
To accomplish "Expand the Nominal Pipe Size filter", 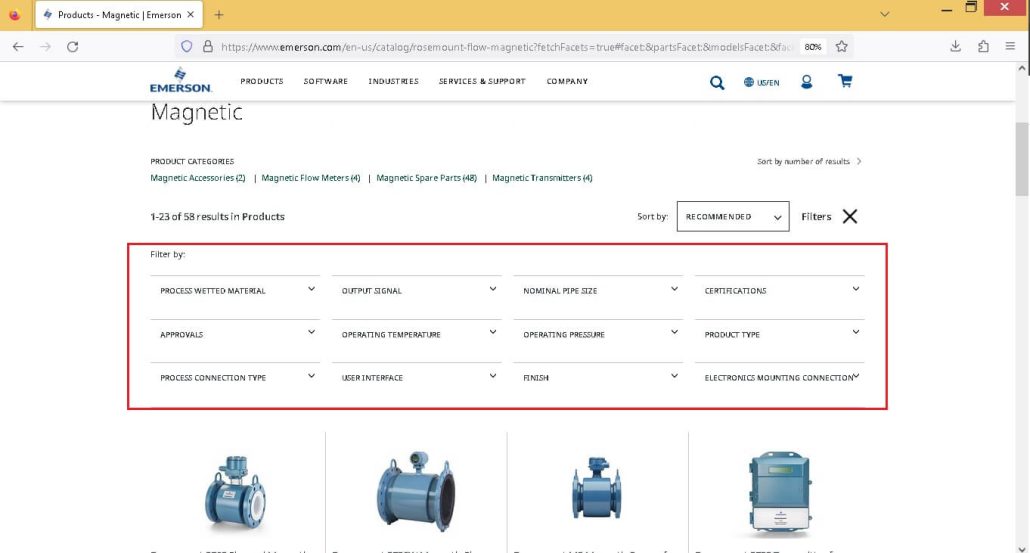I will point(598,290).
